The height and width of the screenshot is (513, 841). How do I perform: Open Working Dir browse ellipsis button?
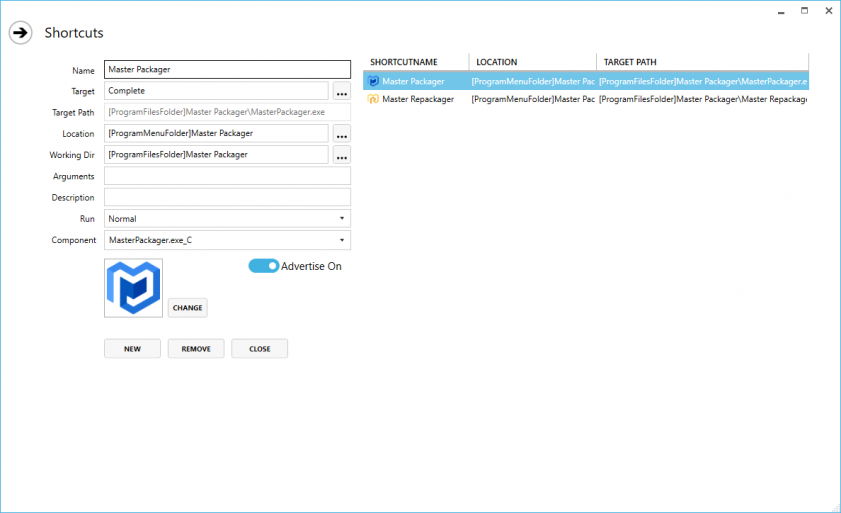point(342,155)
